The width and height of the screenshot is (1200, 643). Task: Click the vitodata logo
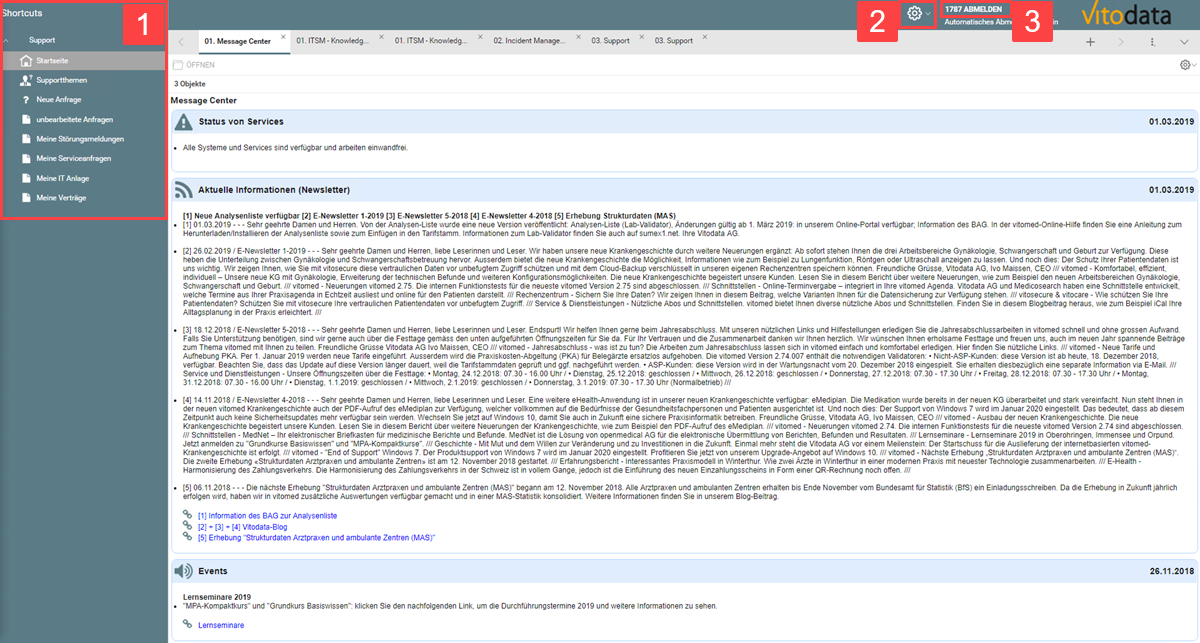coord(1129,15)
